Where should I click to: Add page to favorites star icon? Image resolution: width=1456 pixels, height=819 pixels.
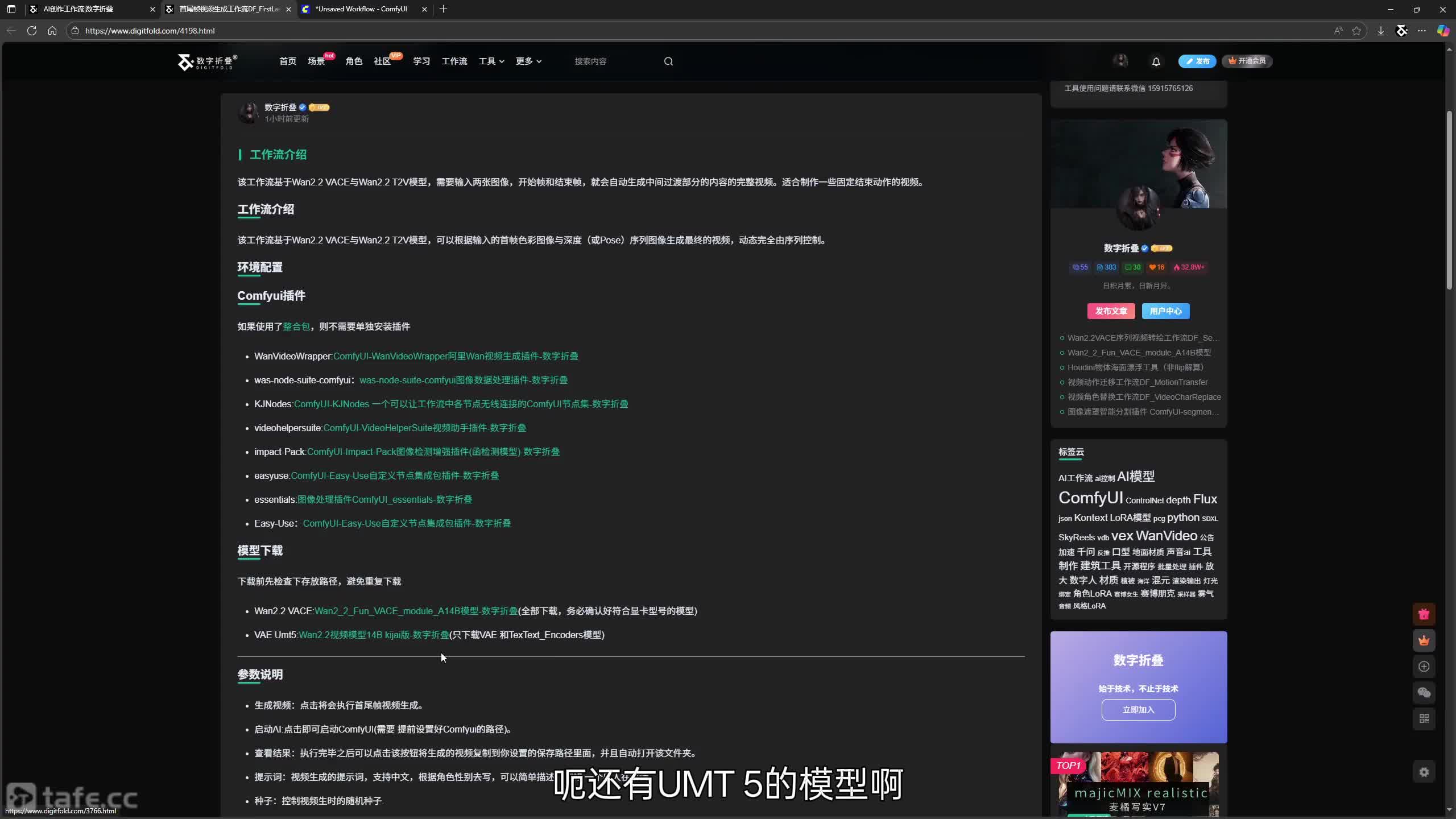(x=1356, y=31)
